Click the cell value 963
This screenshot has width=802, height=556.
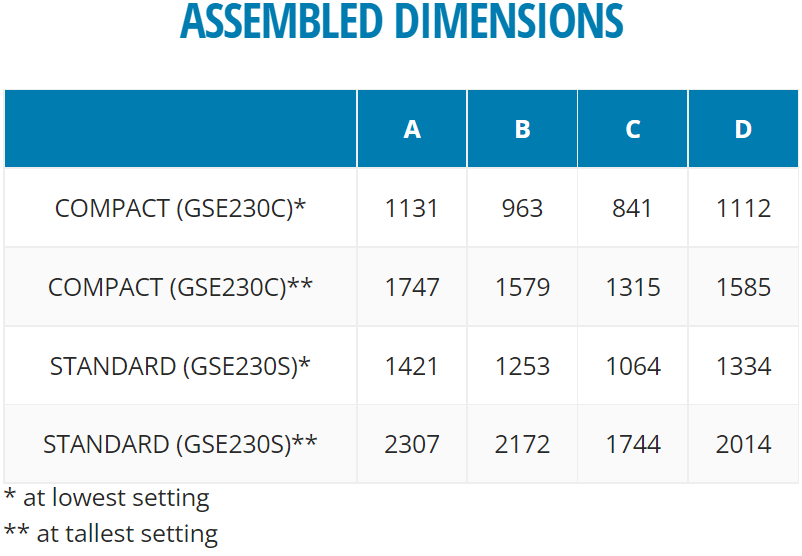click(522, 209)
